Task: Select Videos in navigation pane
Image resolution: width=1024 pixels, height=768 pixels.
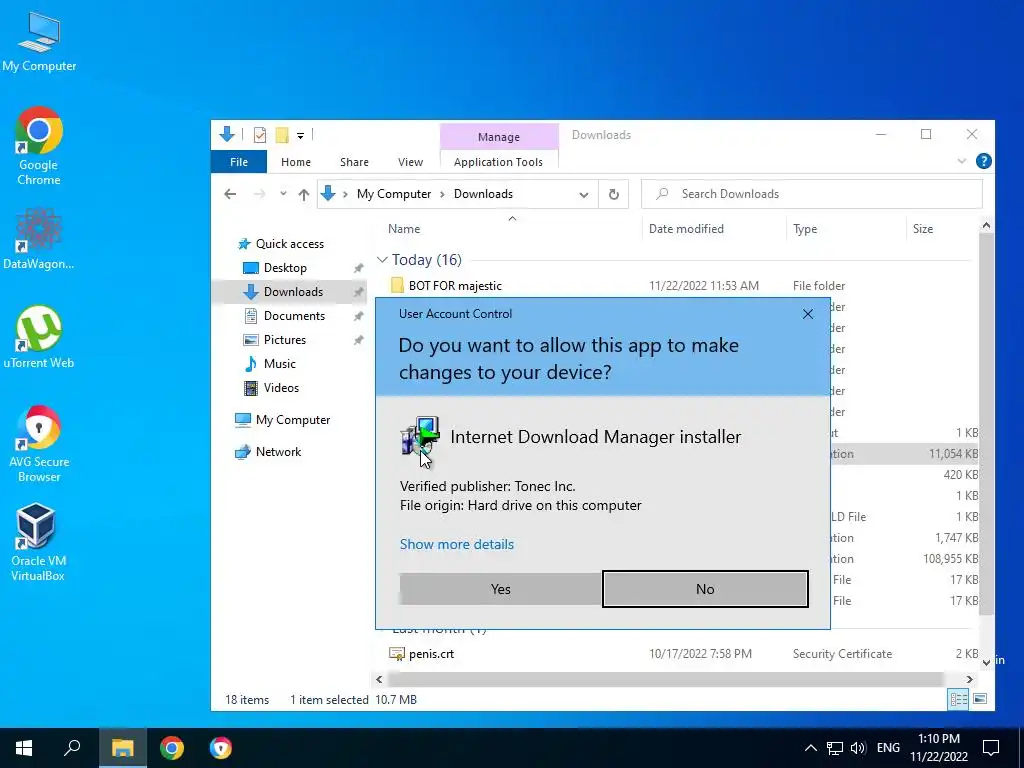Action: tap(281, 388)
